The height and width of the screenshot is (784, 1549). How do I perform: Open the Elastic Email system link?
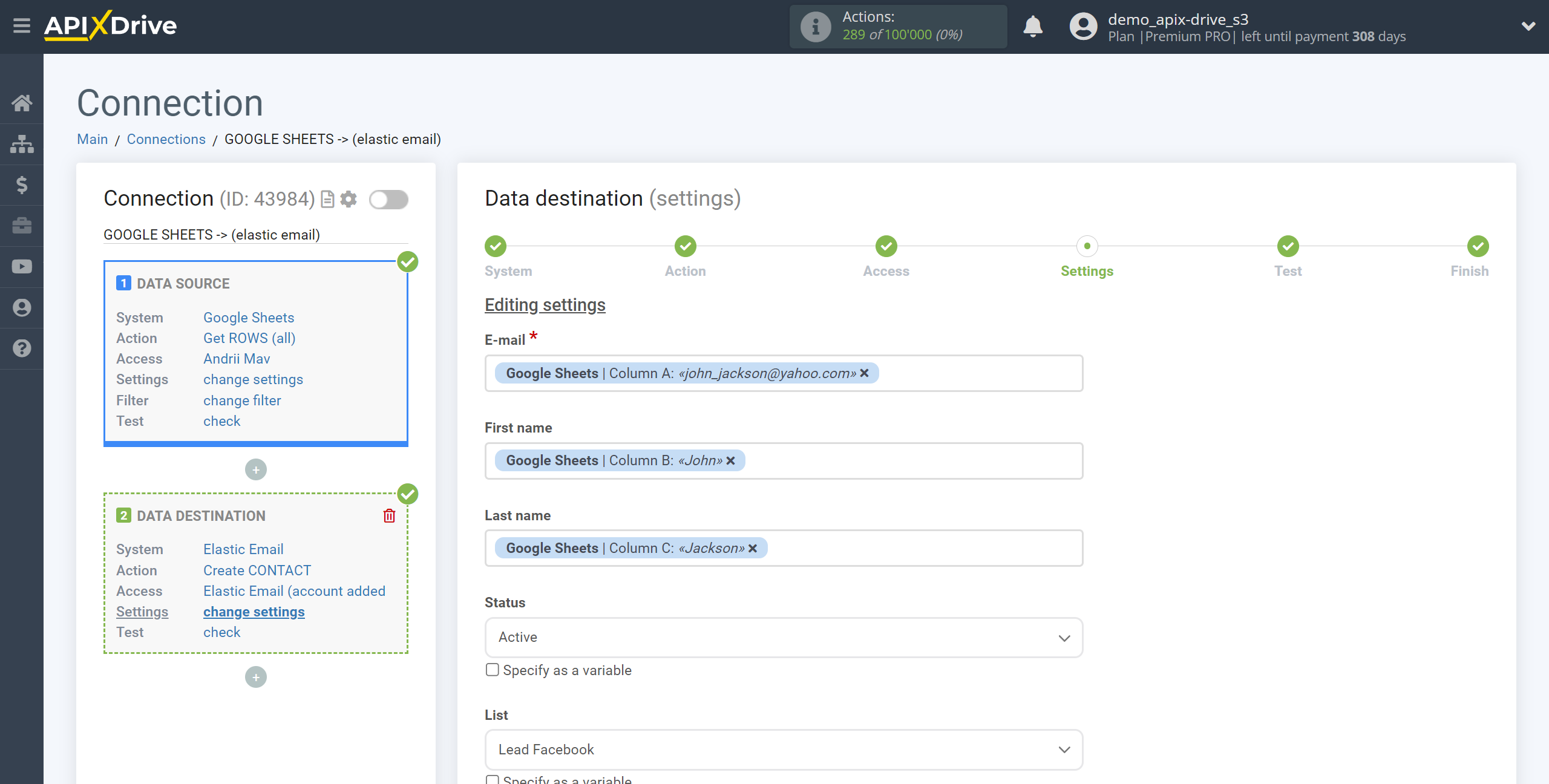coord(243,549)
